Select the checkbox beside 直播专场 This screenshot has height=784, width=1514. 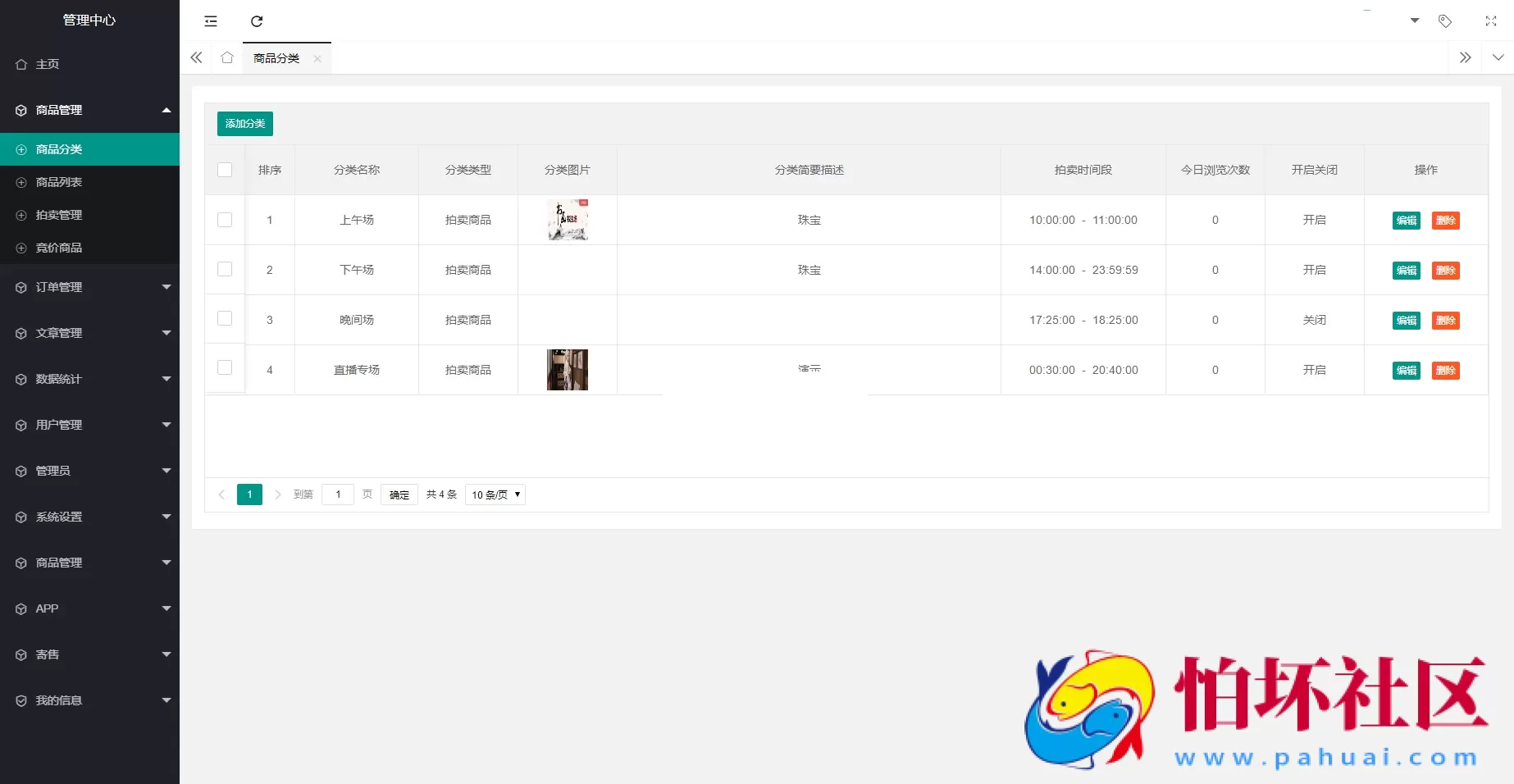tap(224, 368)
